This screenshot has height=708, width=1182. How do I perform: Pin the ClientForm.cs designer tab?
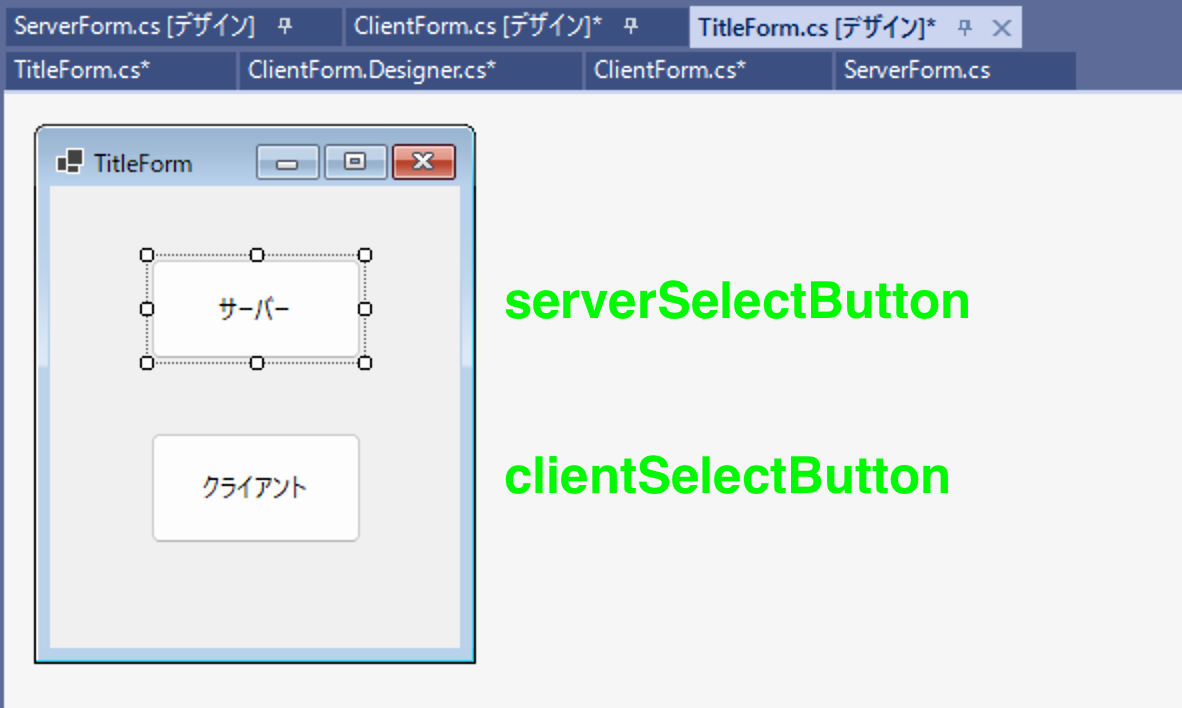(629, 27)
